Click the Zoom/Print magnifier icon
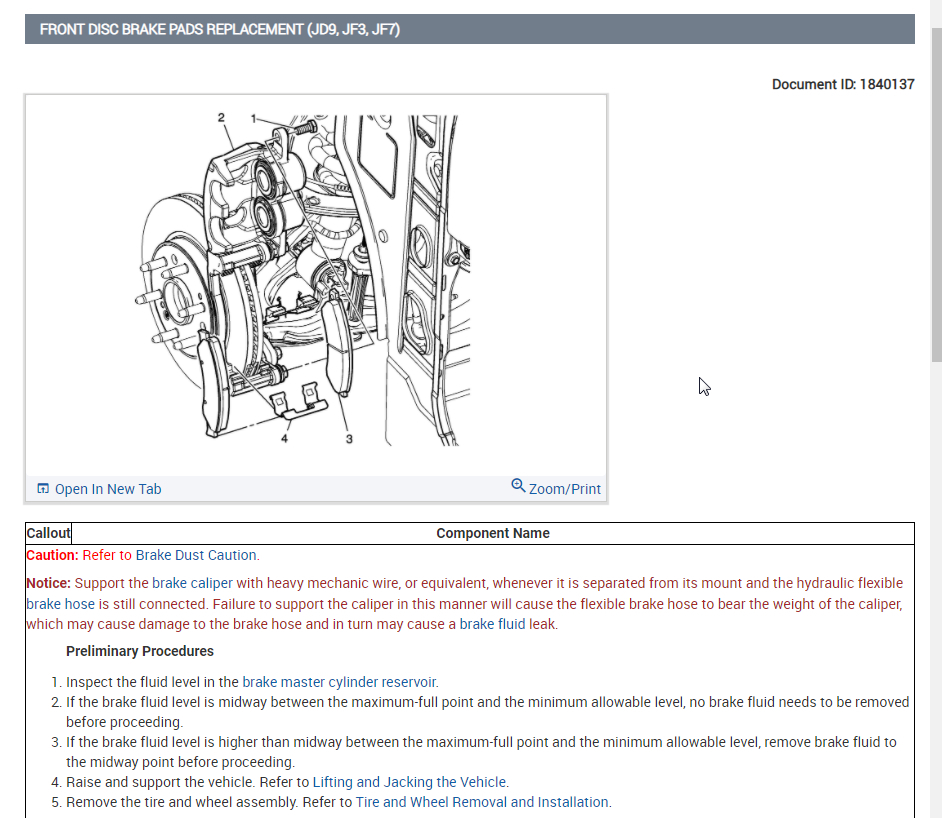The height and width of the screenshot is (818, 942). [x=518, y=486]
